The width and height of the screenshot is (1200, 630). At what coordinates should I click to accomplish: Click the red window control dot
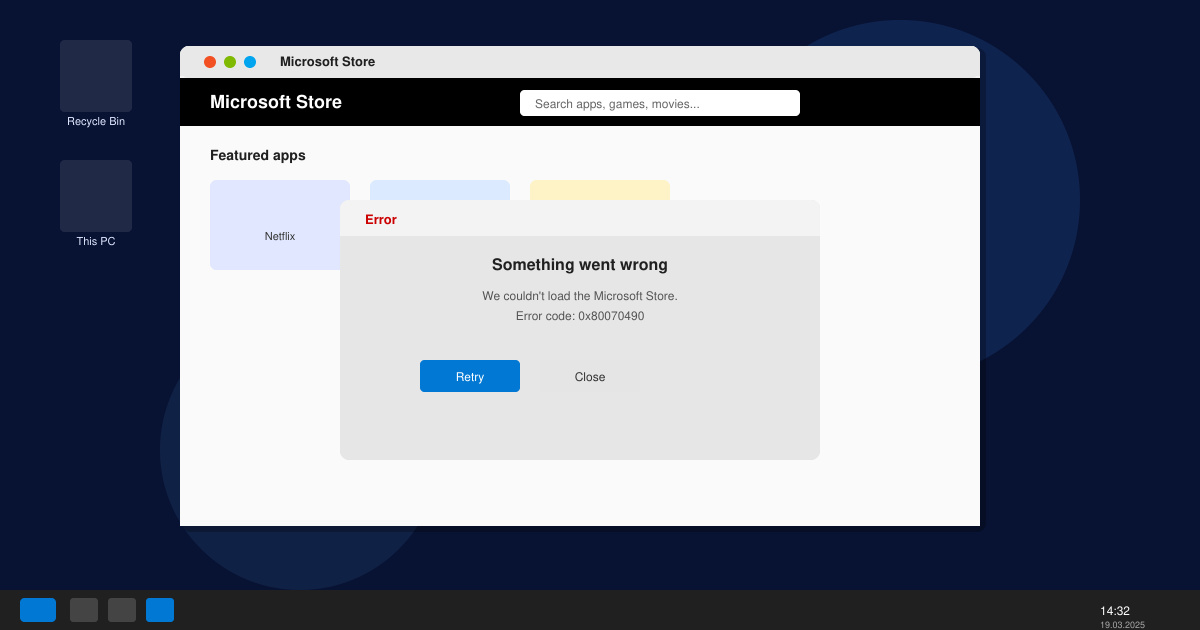pyautogui.click(x=210, y=62)
